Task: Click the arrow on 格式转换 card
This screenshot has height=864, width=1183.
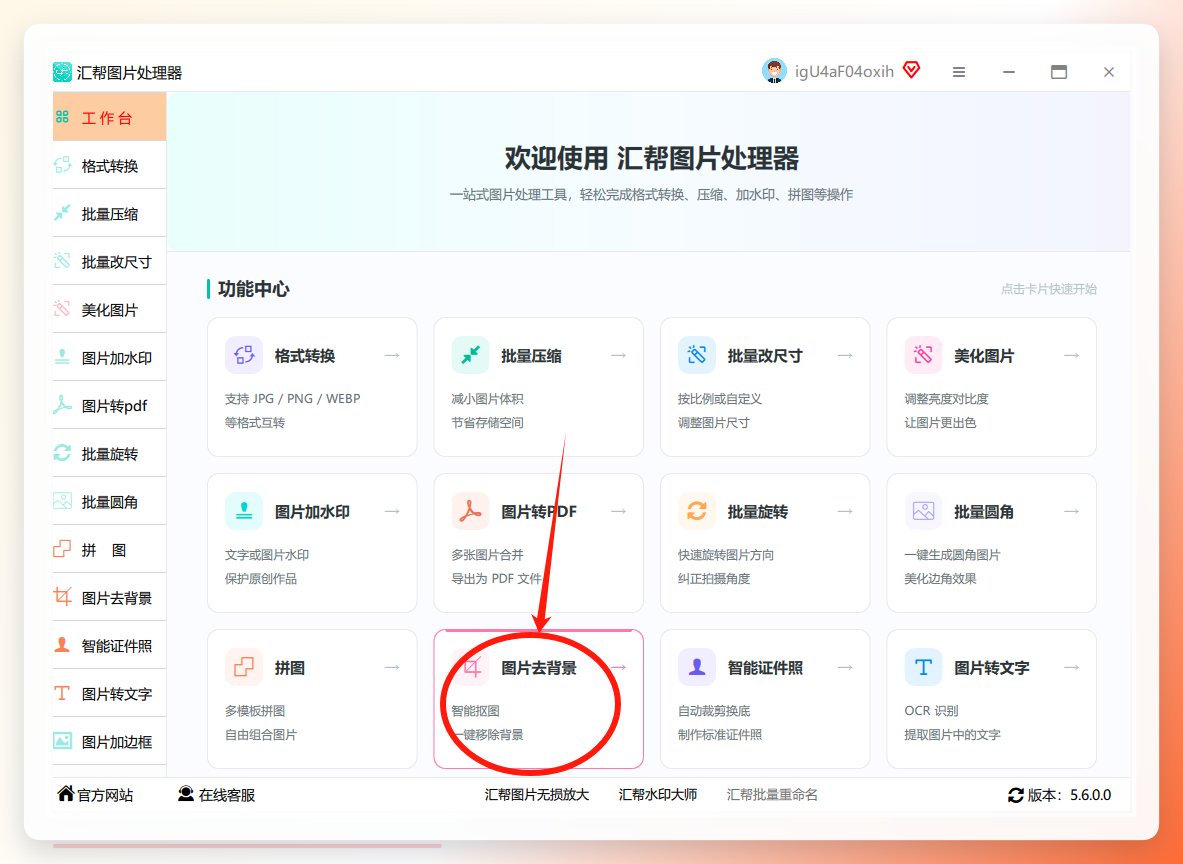Action: click(x=392, y=355)
